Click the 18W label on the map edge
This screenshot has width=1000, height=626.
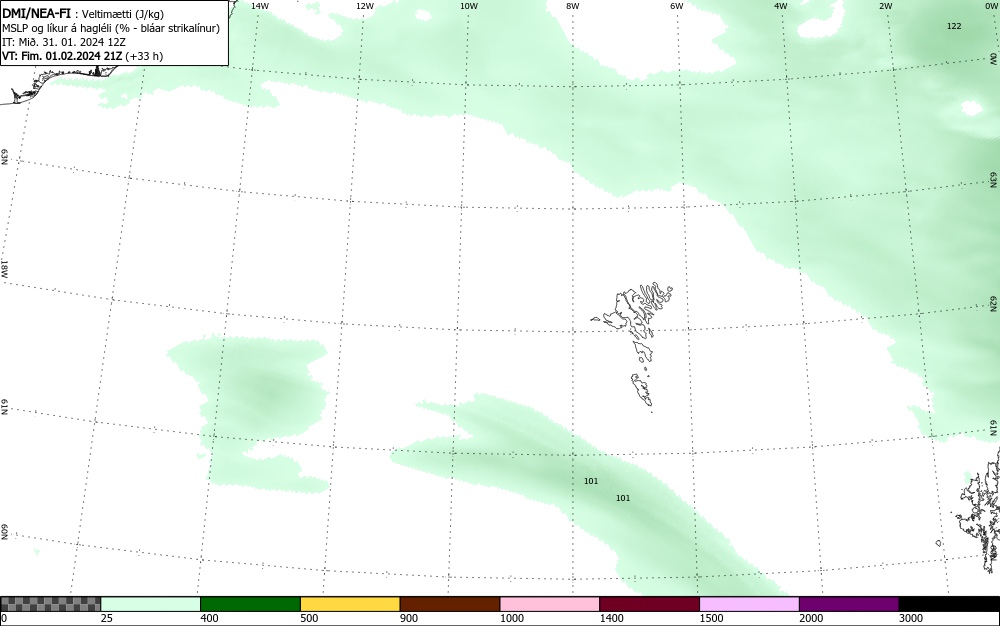click(x=4, y=268)
